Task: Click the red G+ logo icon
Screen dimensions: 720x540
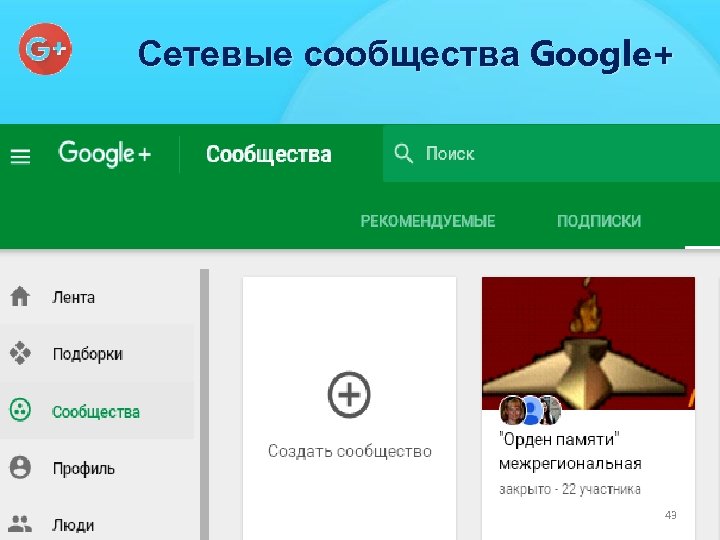Action: 45,49
